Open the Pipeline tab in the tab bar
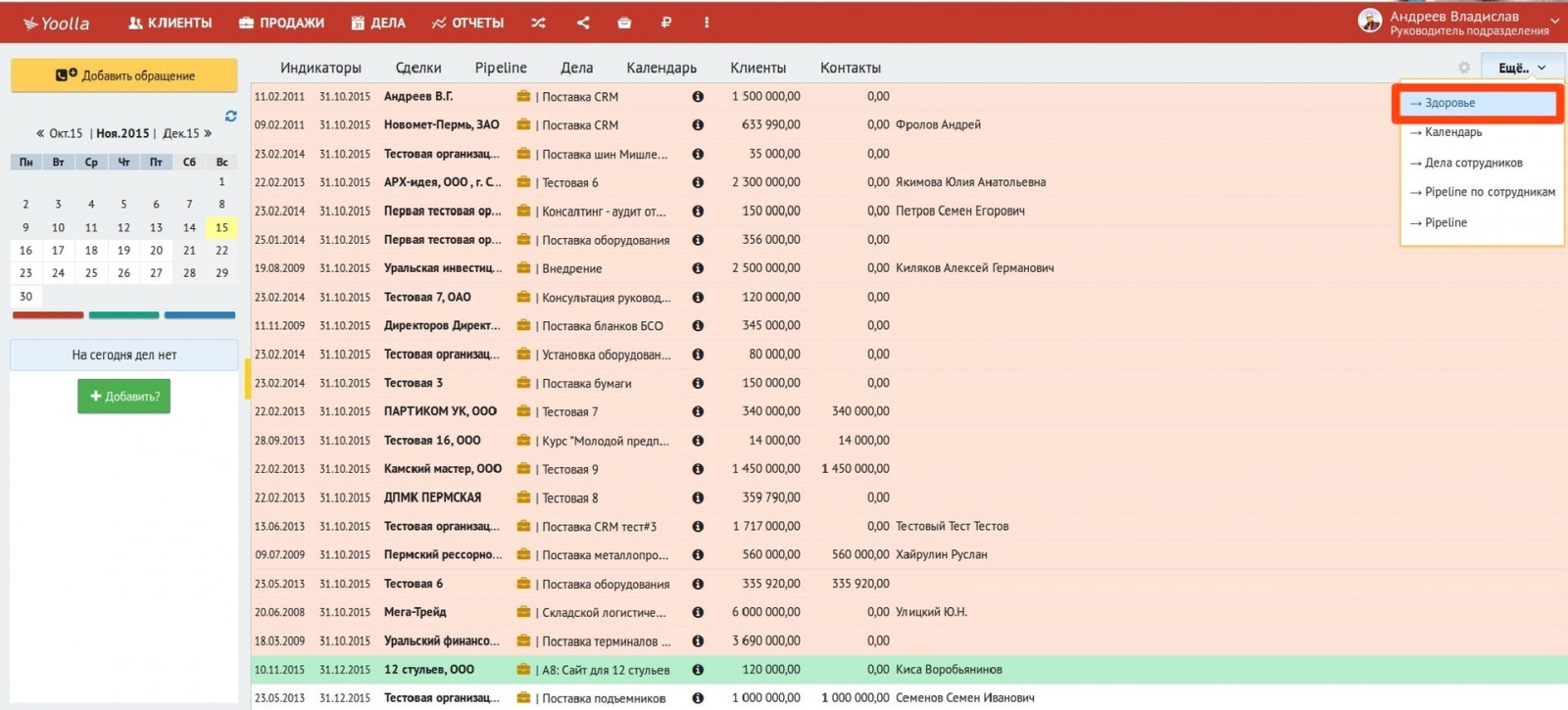The height and width of the screenshot is (710, 1568). [501, 68]
